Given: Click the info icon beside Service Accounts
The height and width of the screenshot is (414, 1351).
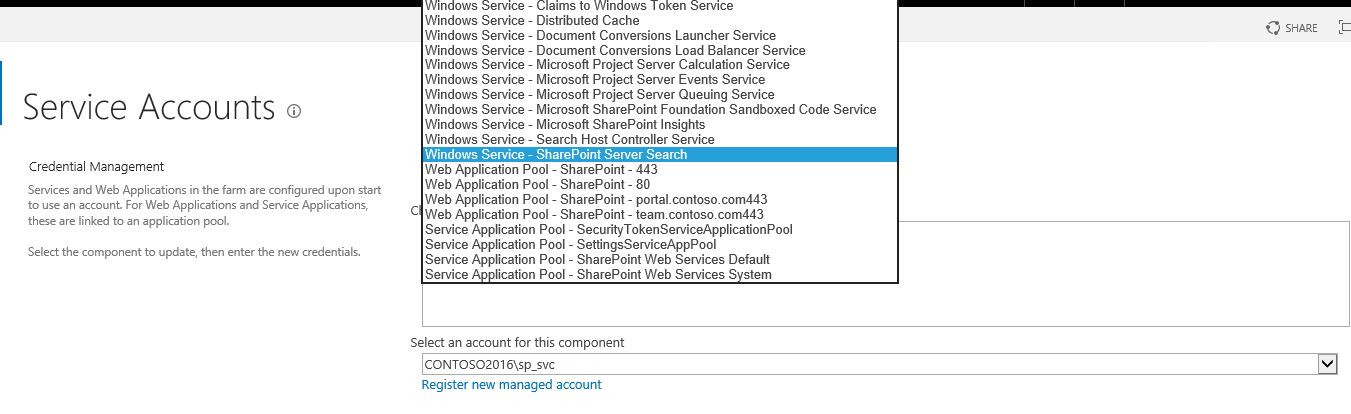Looking at the screenshot, I should coord(294,111).
